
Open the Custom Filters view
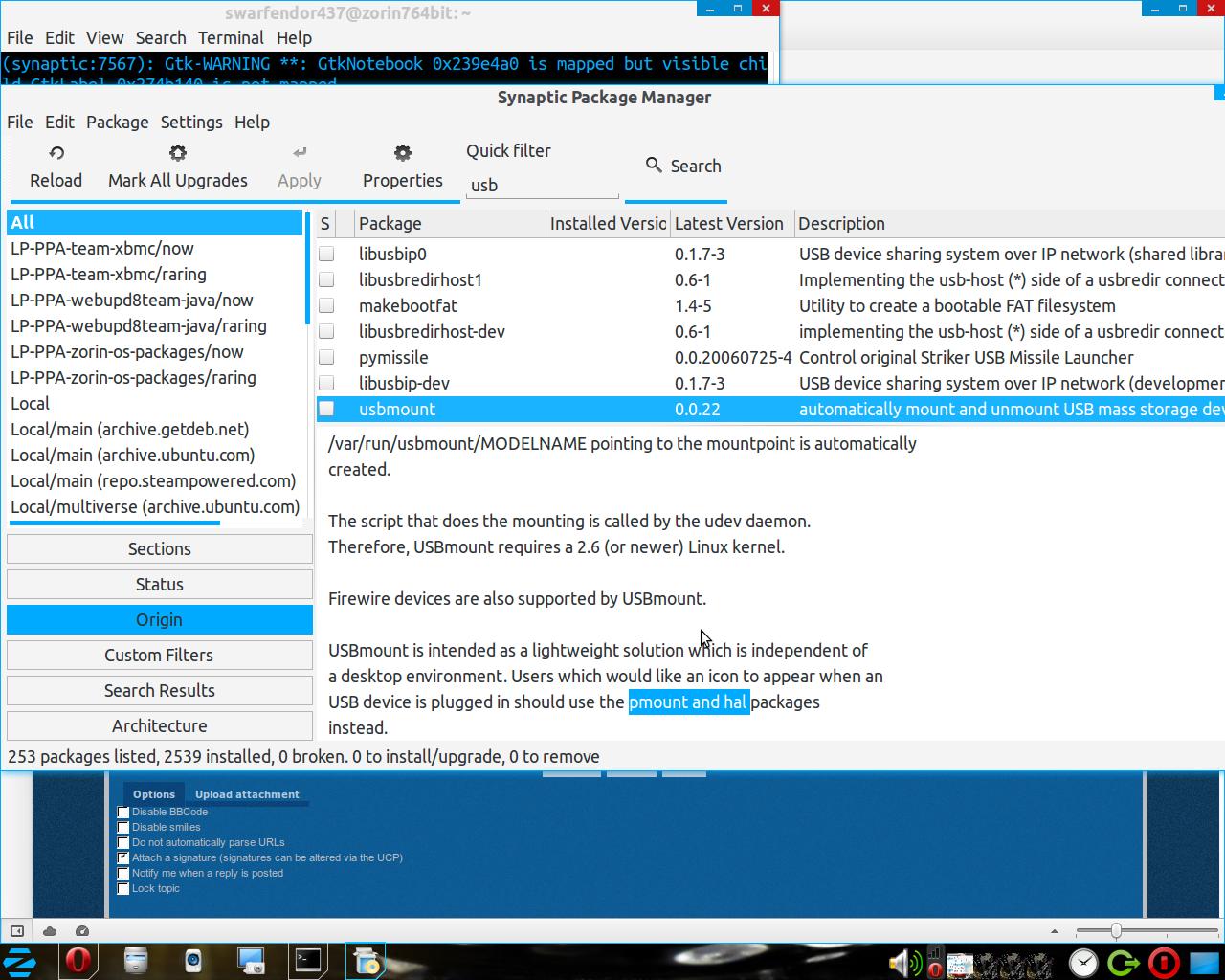(x=160, y=655)
